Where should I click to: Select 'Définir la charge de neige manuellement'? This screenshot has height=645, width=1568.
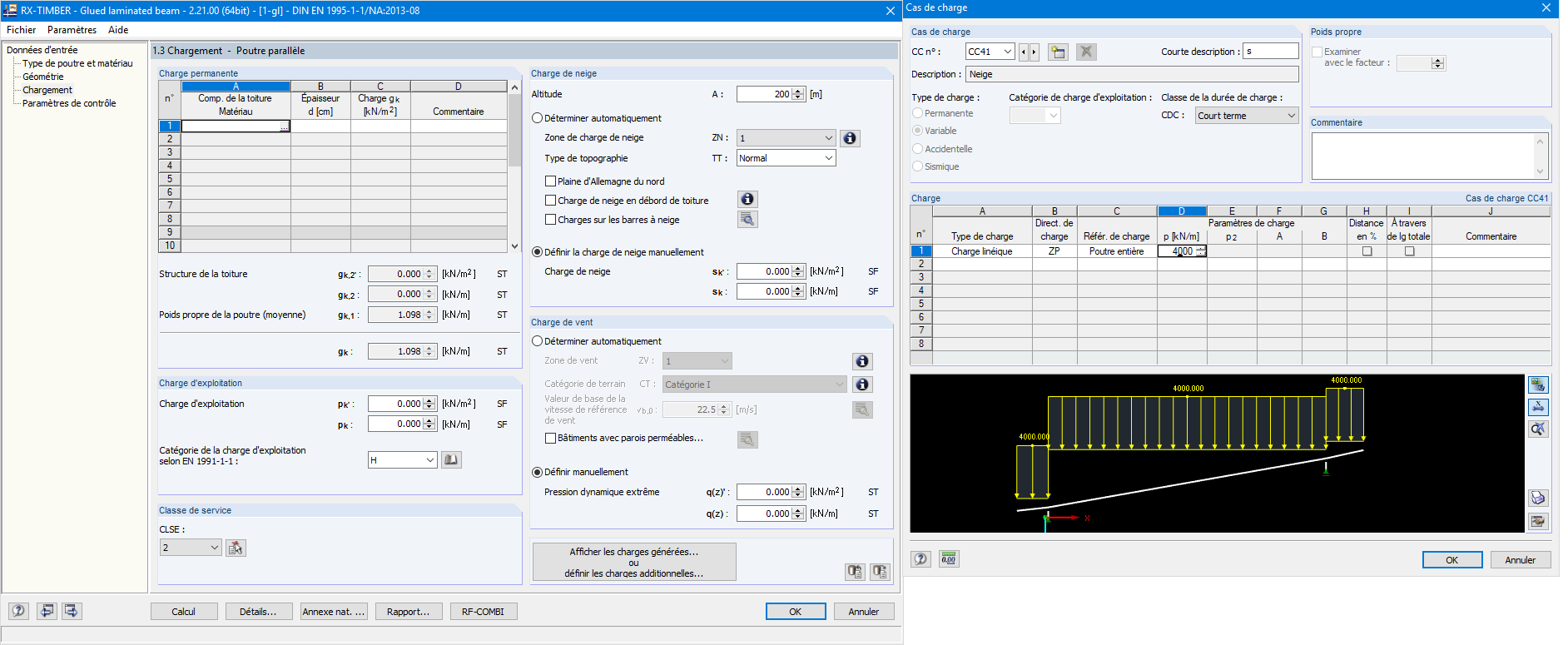pyautogui.click(x=538, y=252)
